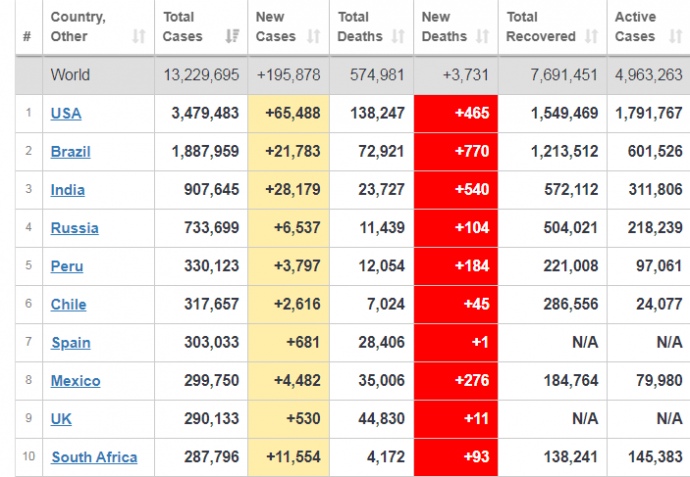Follow the India link
Image resolution: width=690 pixels, height=477 pixels.
pos(67,190)
